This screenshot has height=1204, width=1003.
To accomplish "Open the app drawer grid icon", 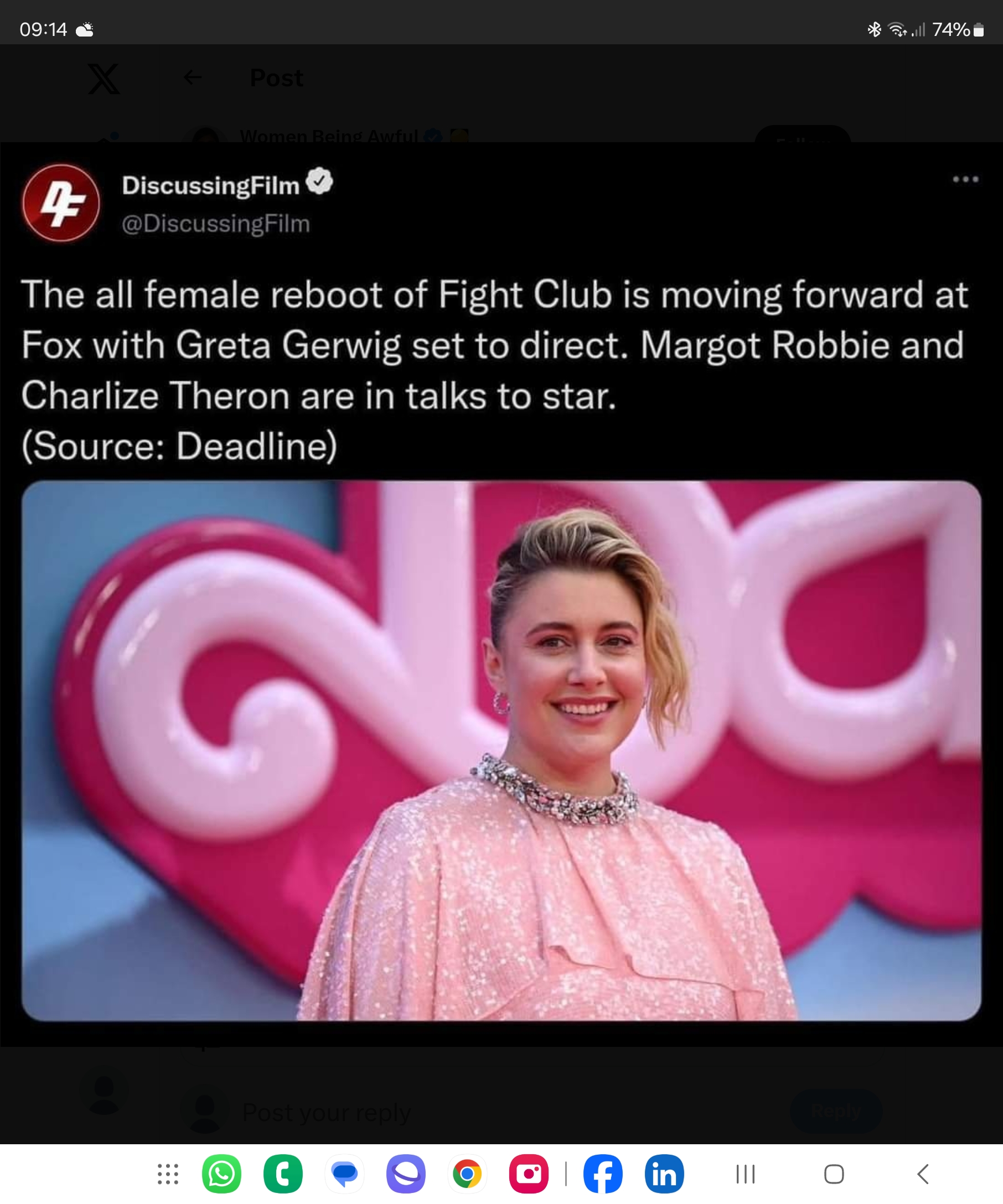I will point(168,1174).
